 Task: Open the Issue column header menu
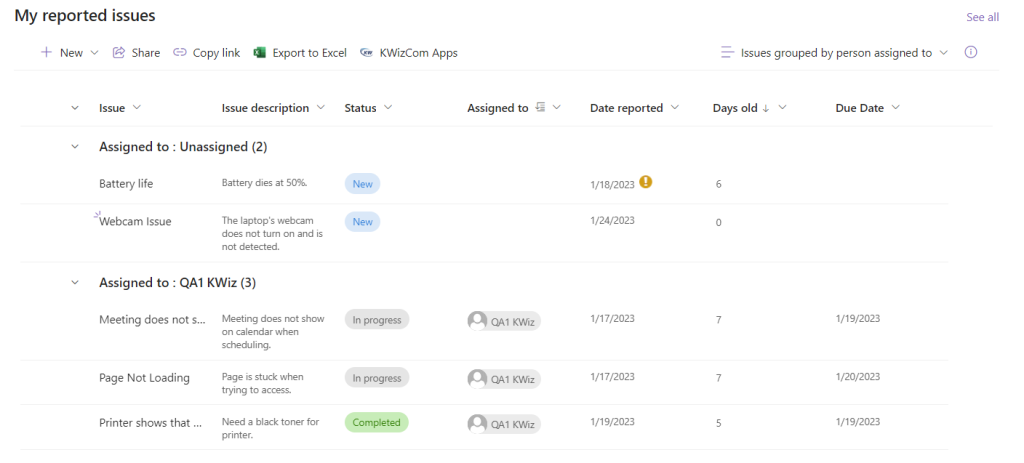[137, 108]
